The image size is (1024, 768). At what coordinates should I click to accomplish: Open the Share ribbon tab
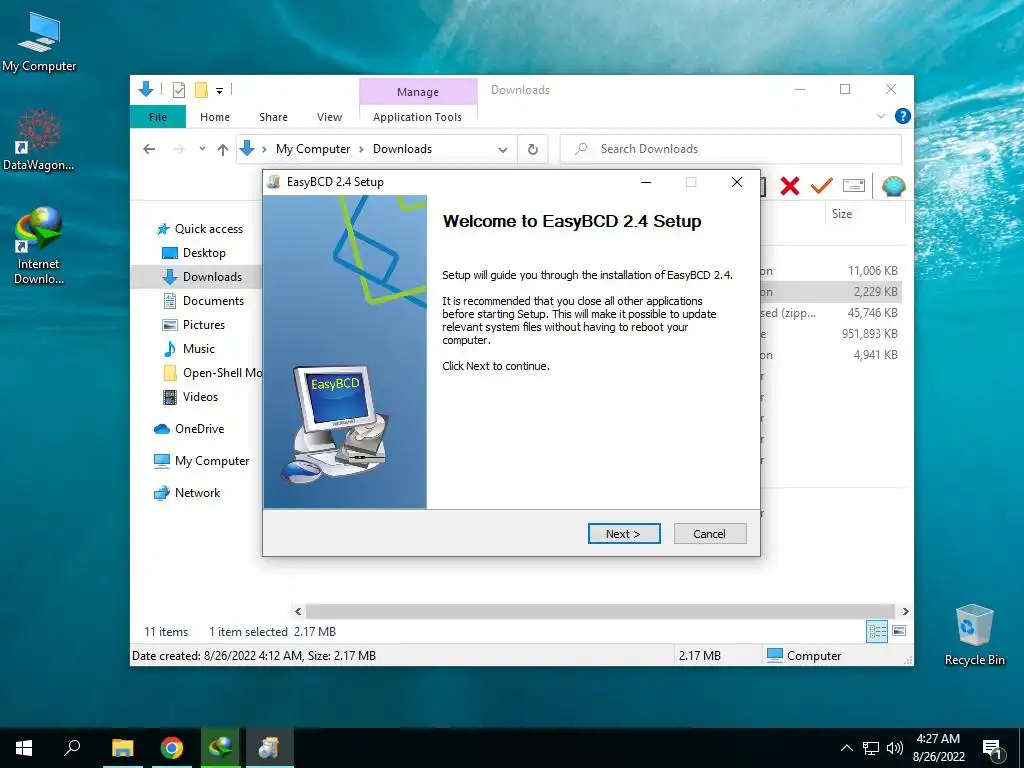coord(273,117)
